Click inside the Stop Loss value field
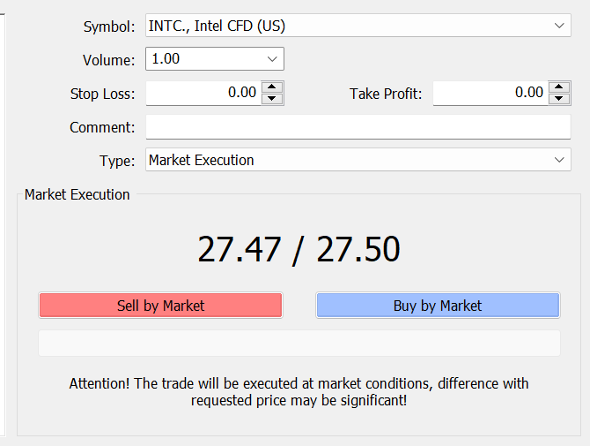 [204, 93]
